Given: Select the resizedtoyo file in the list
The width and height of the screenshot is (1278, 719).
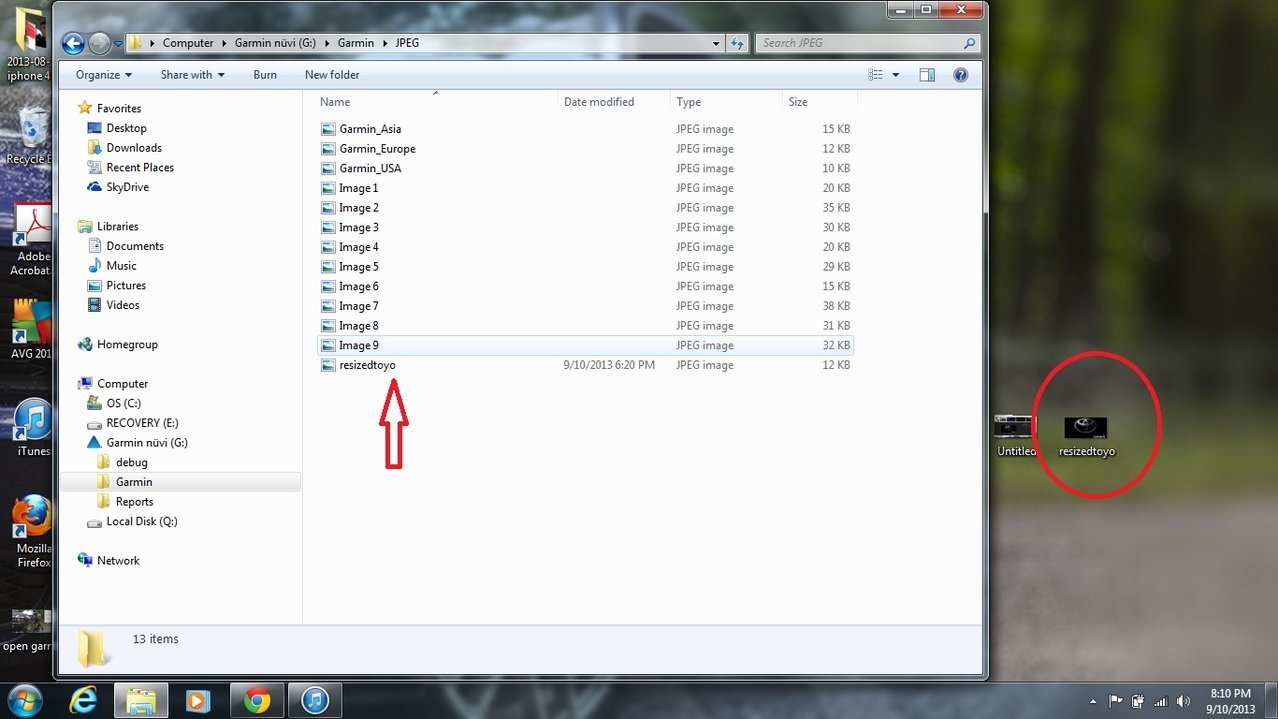Looking at the screenshot, I should click(x=367, y=365).
